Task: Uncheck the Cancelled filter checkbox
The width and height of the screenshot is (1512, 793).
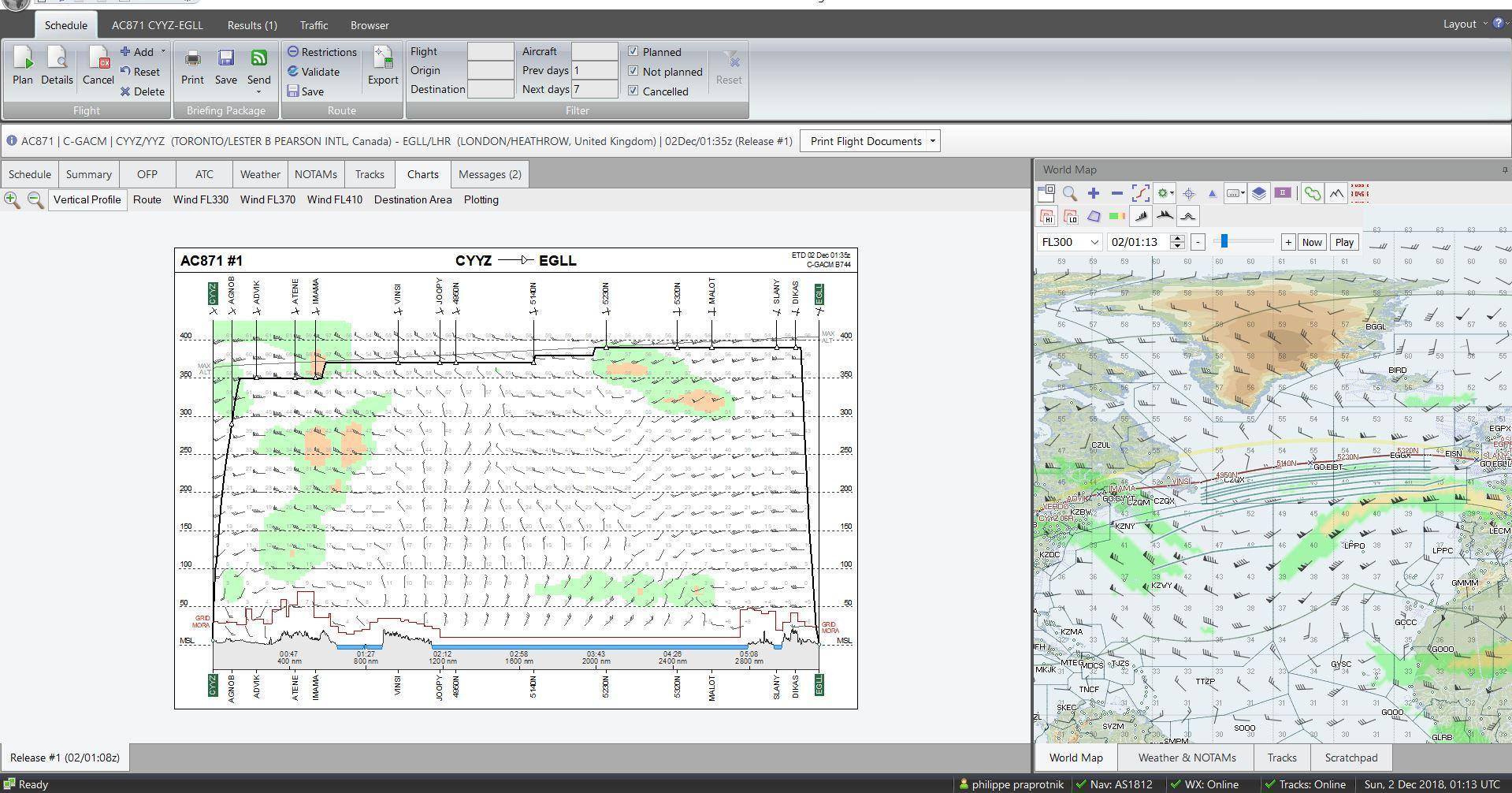Action: [x=633, y=91]
